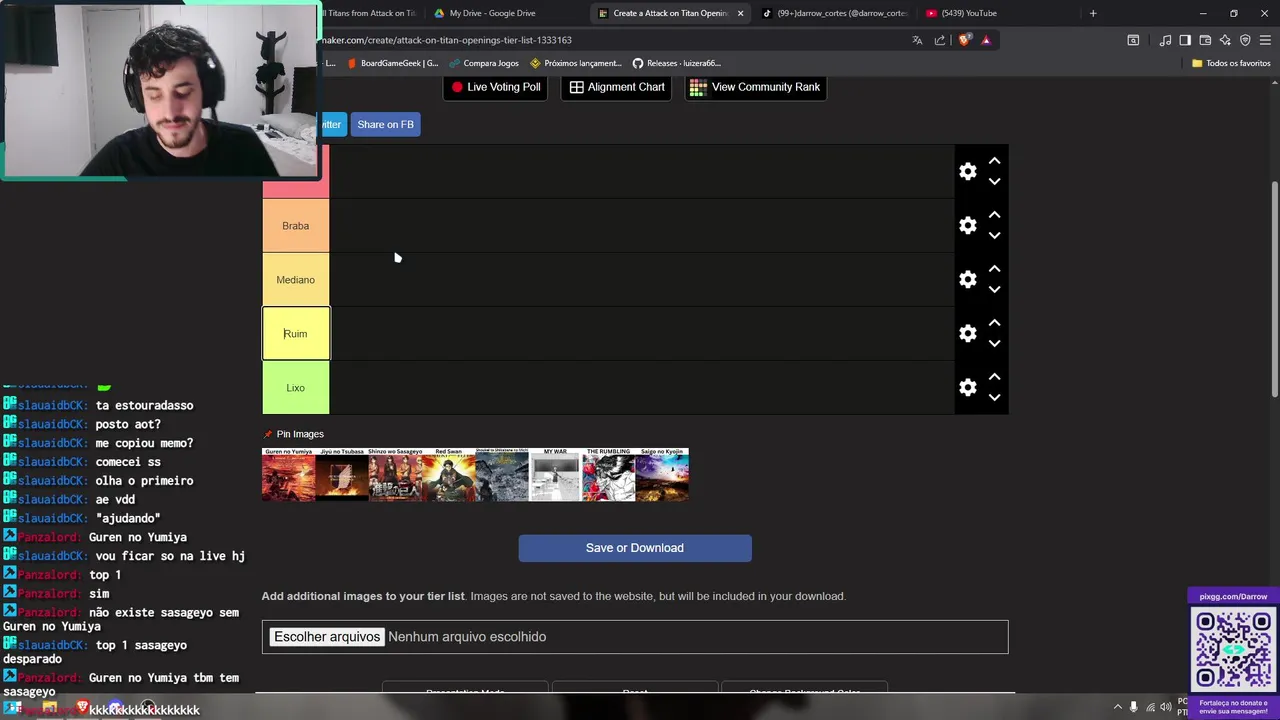Select the Saigo no Kyojin thumbnail
1280x720 pixels.
click(662, 474)
